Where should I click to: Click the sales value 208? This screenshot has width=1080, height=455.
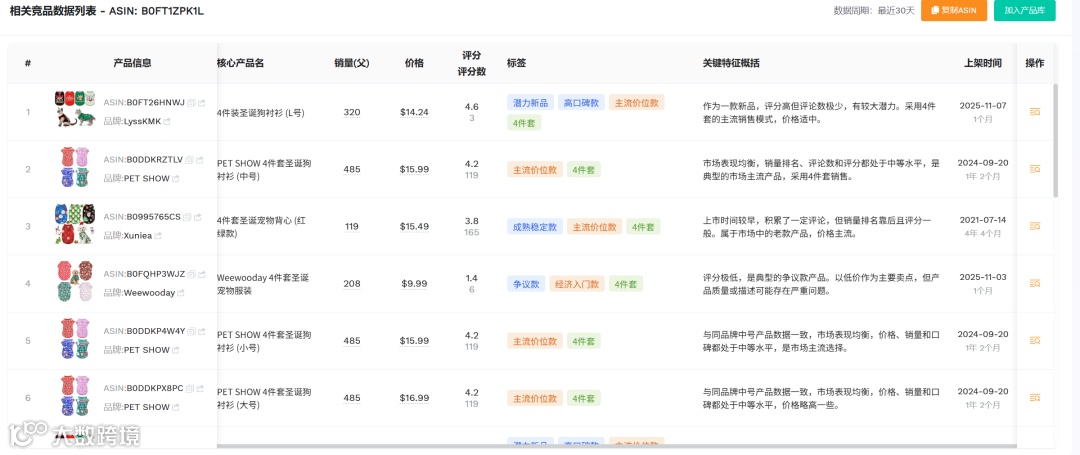[x=352, y=284]
